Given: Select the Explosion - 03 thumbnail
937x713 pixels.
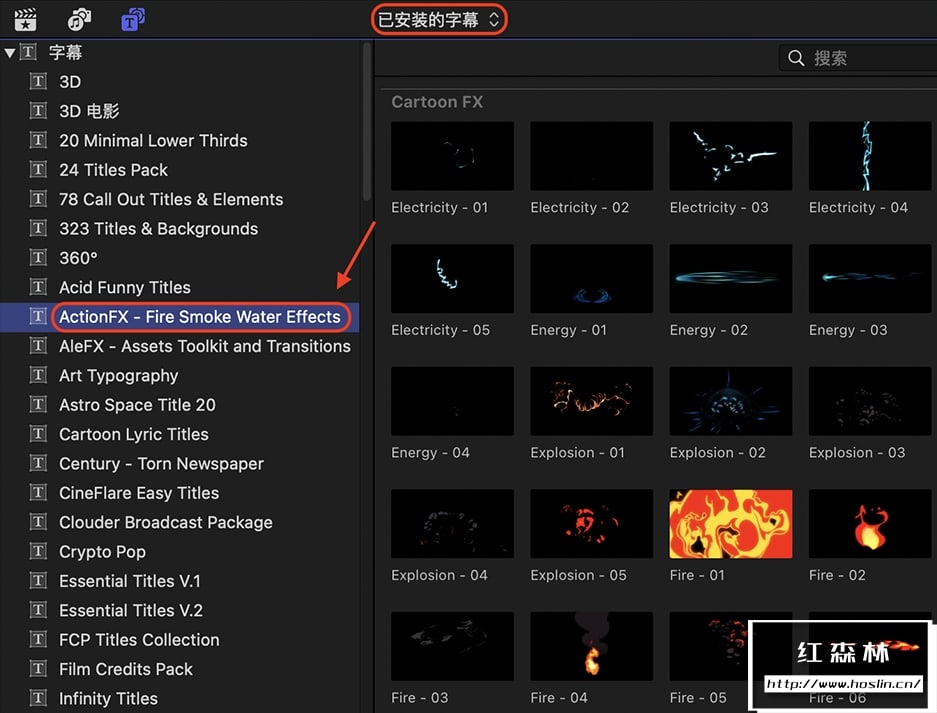Looking at the screenshot, I should (870, 401).
